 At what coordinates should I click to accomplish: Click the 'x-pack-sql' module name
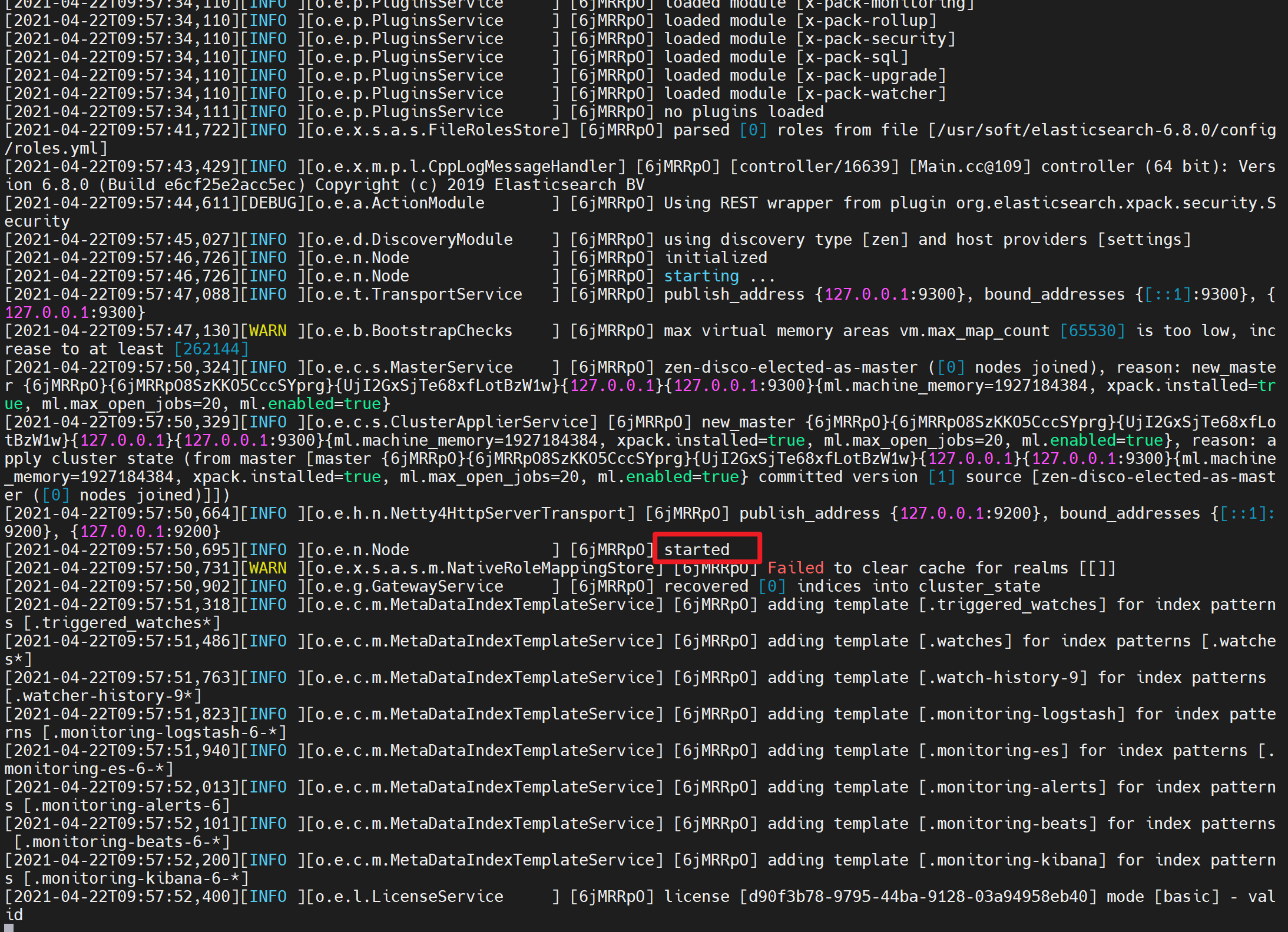pos(852,57)
